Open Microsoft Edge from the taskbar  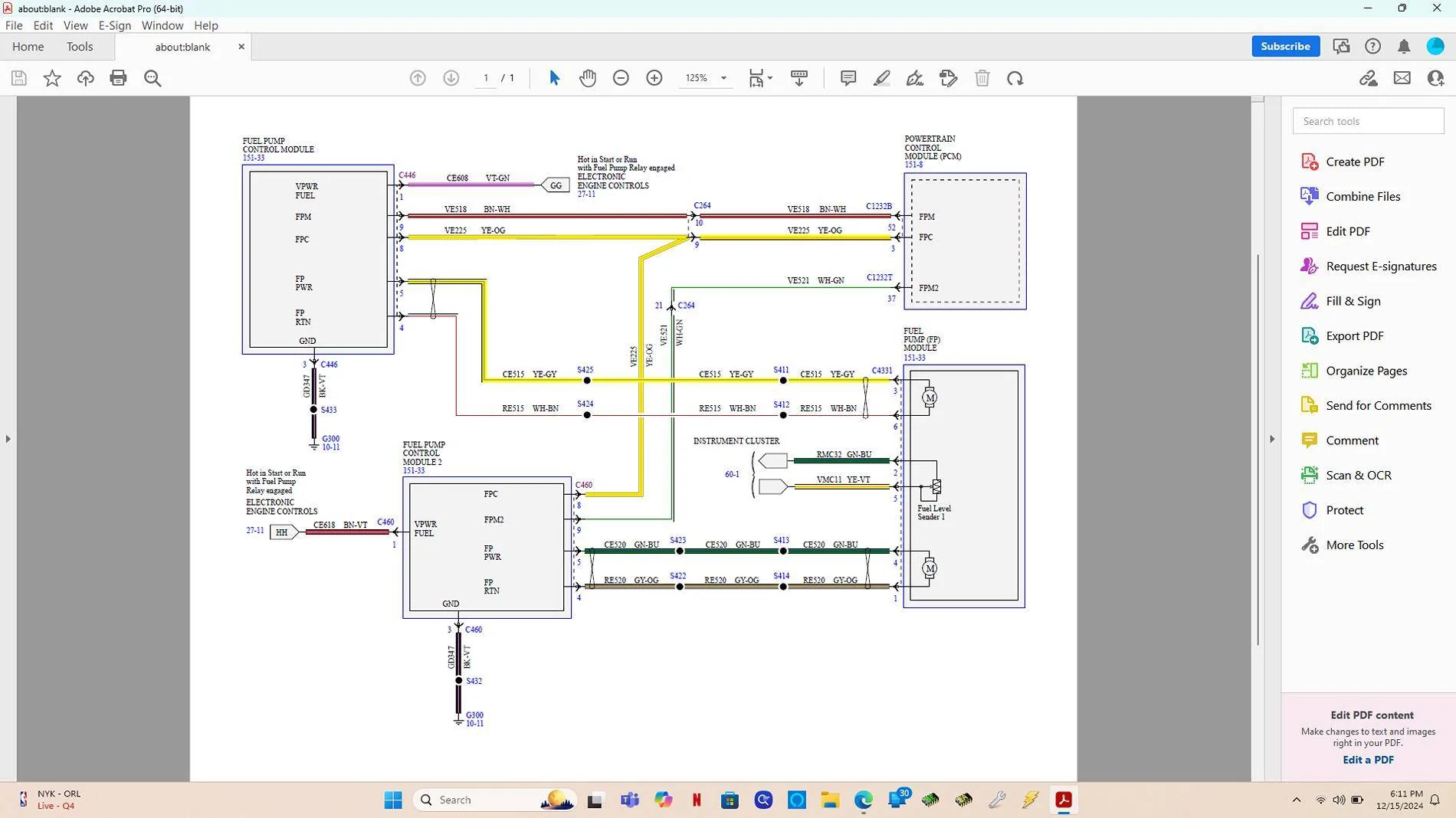(864, 800)
